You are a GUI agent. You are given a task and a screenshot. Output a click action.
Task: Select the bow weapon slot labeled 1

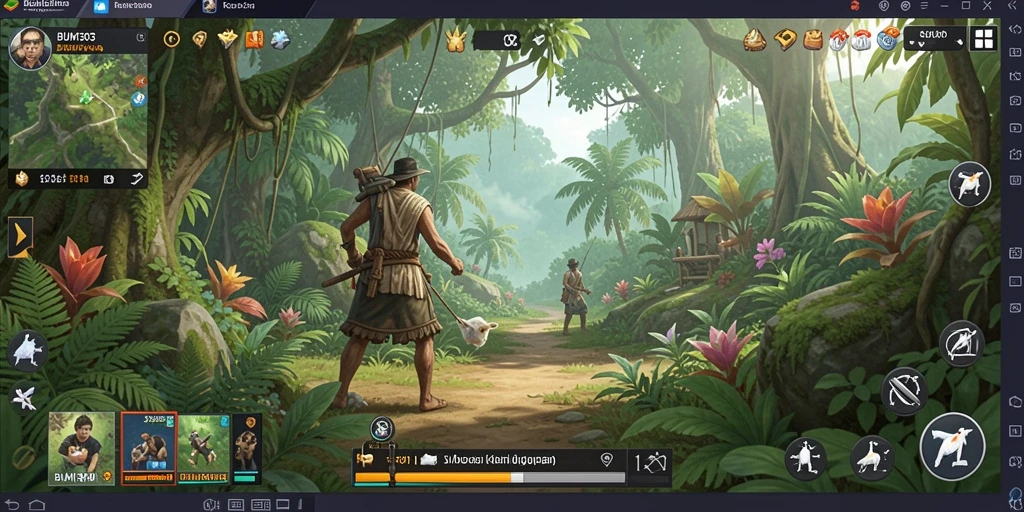650,464
